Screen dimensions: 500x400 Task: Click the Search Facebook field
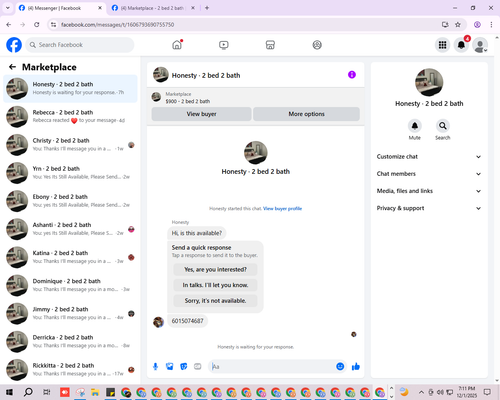click(x=80, y=45)
